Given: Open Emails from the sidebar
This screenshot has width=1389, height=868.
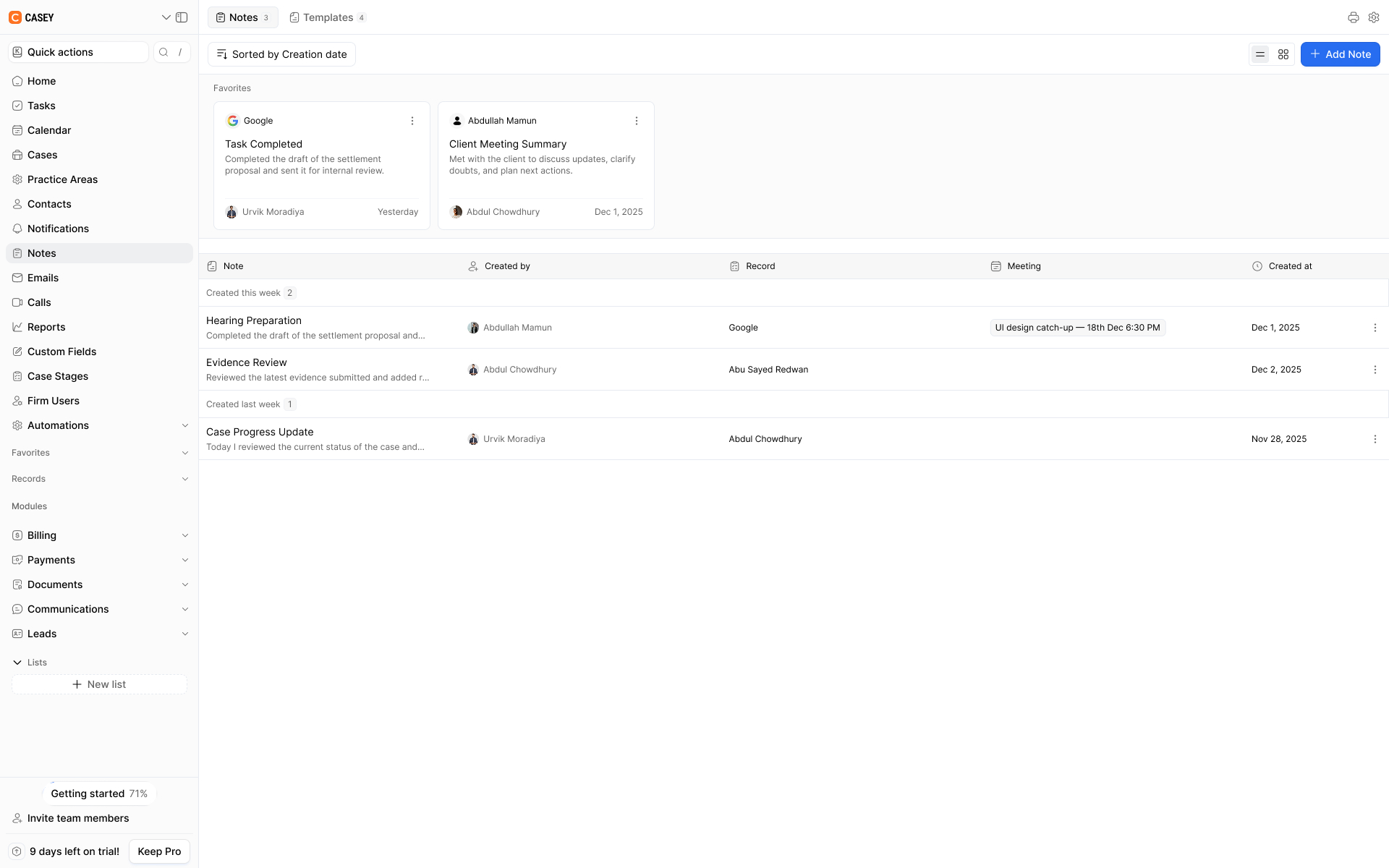Looking at the screenshot, I should click(99, 278).
